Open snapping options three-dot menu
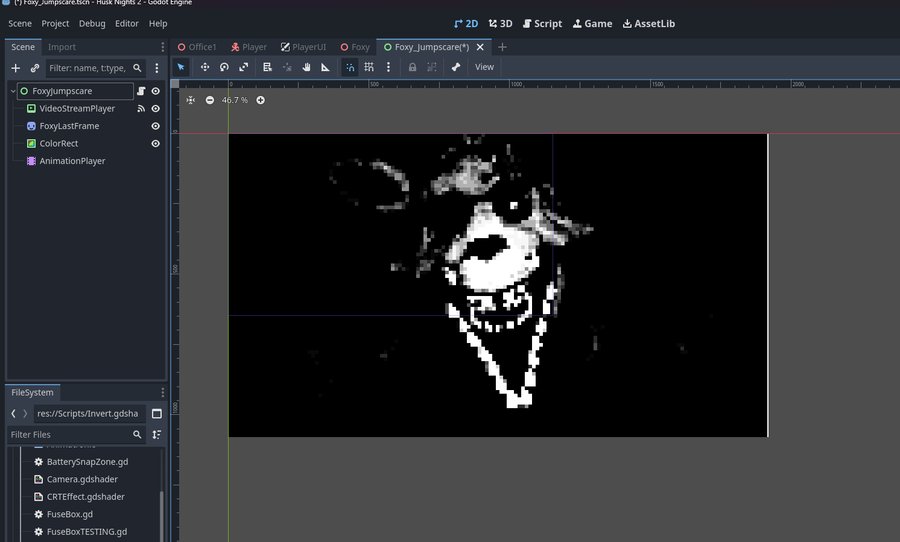900x542 pixels. point(389,67)
